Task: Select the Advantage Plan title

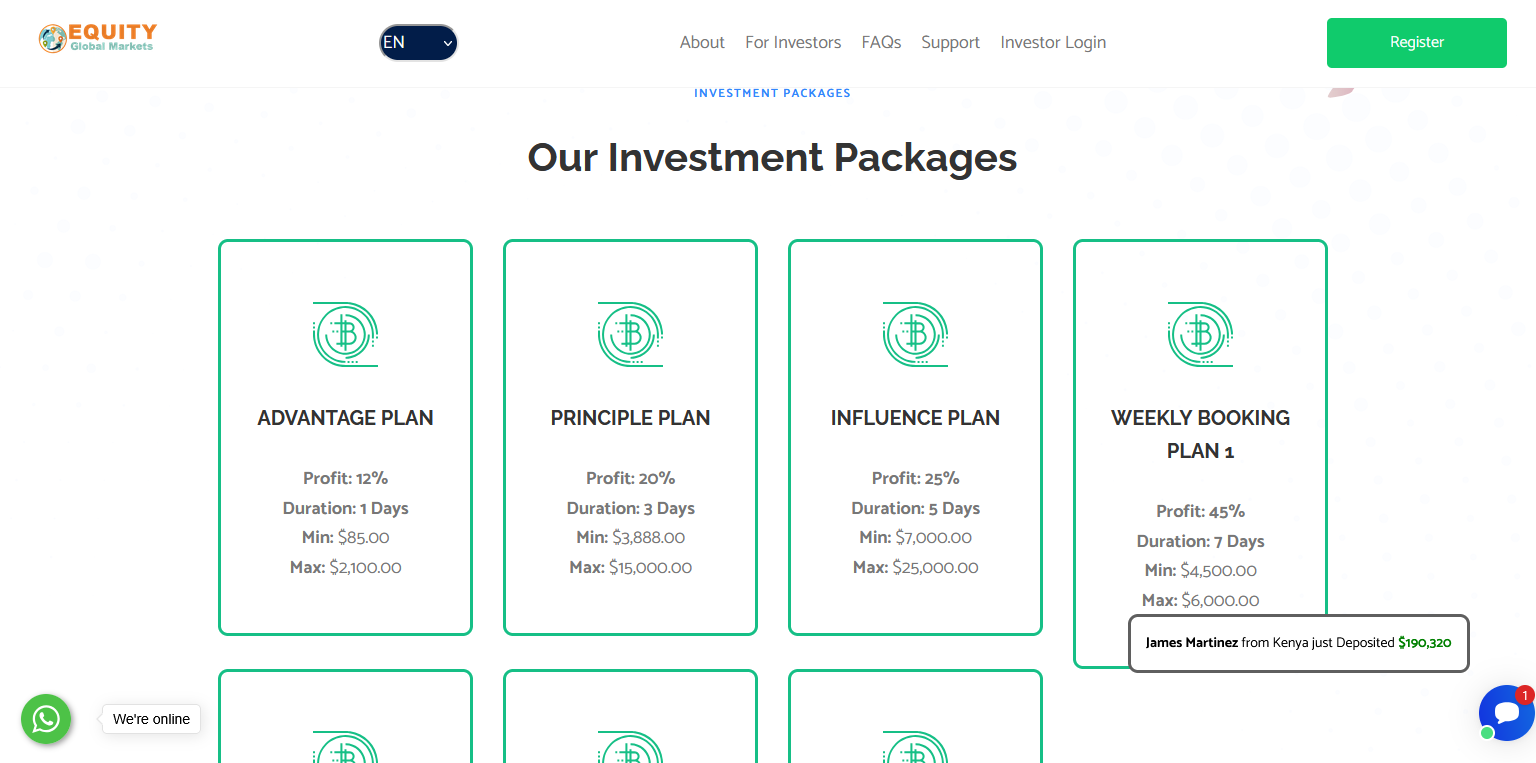Action: coord(345,418)
